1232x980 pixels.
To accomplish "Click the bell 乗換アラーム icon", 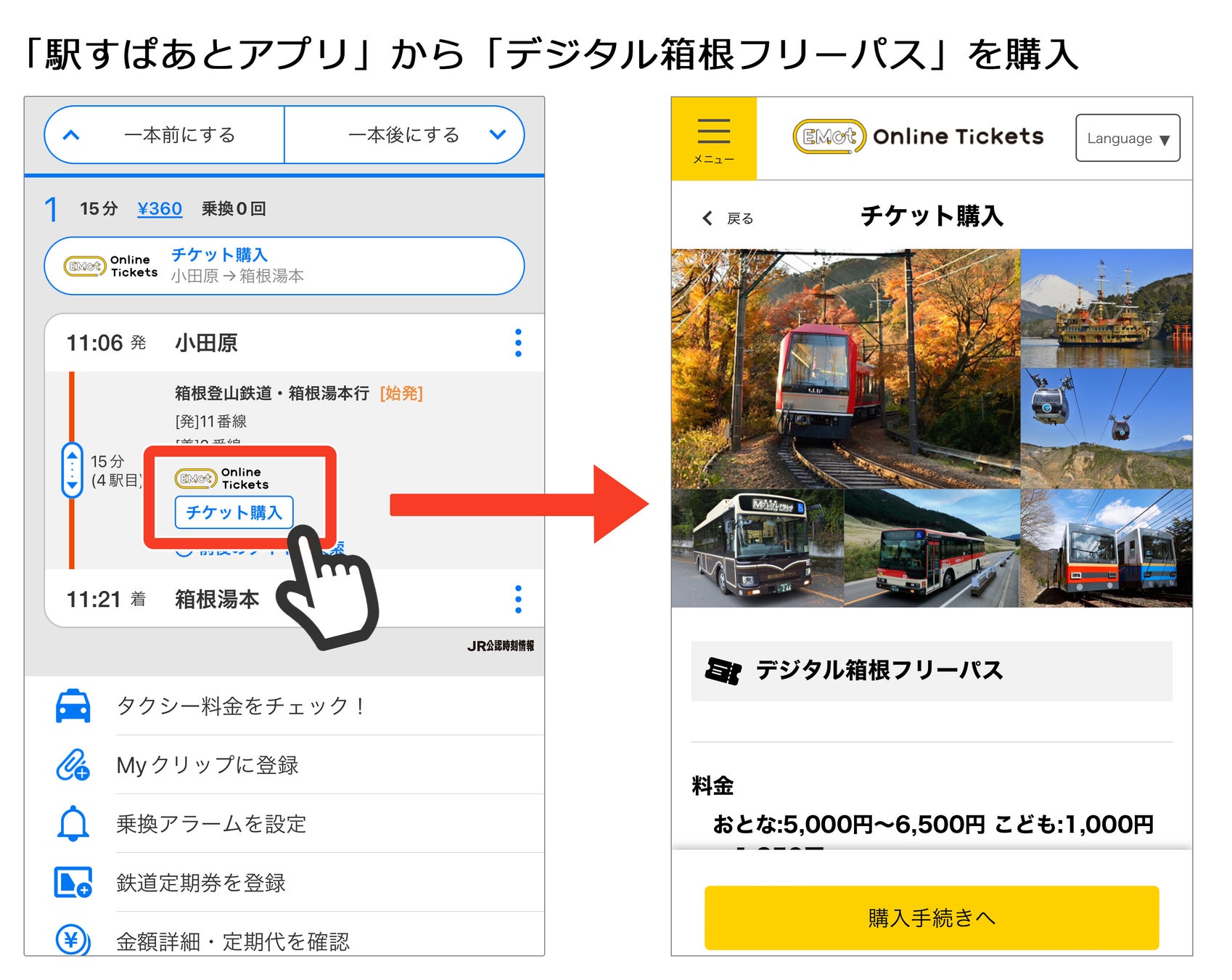I will [x=73, y=824].
